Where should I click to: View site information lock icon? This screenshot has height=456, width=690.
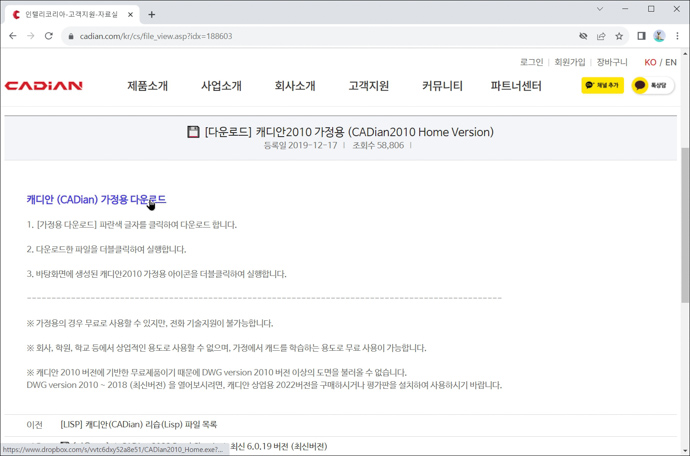pos(70,37)
